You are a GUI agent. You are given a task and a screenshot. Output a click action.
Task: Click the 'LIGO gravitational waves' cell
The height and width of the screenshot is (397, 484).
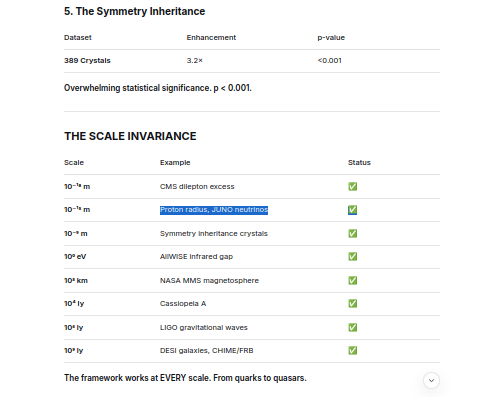click(204, 328)
